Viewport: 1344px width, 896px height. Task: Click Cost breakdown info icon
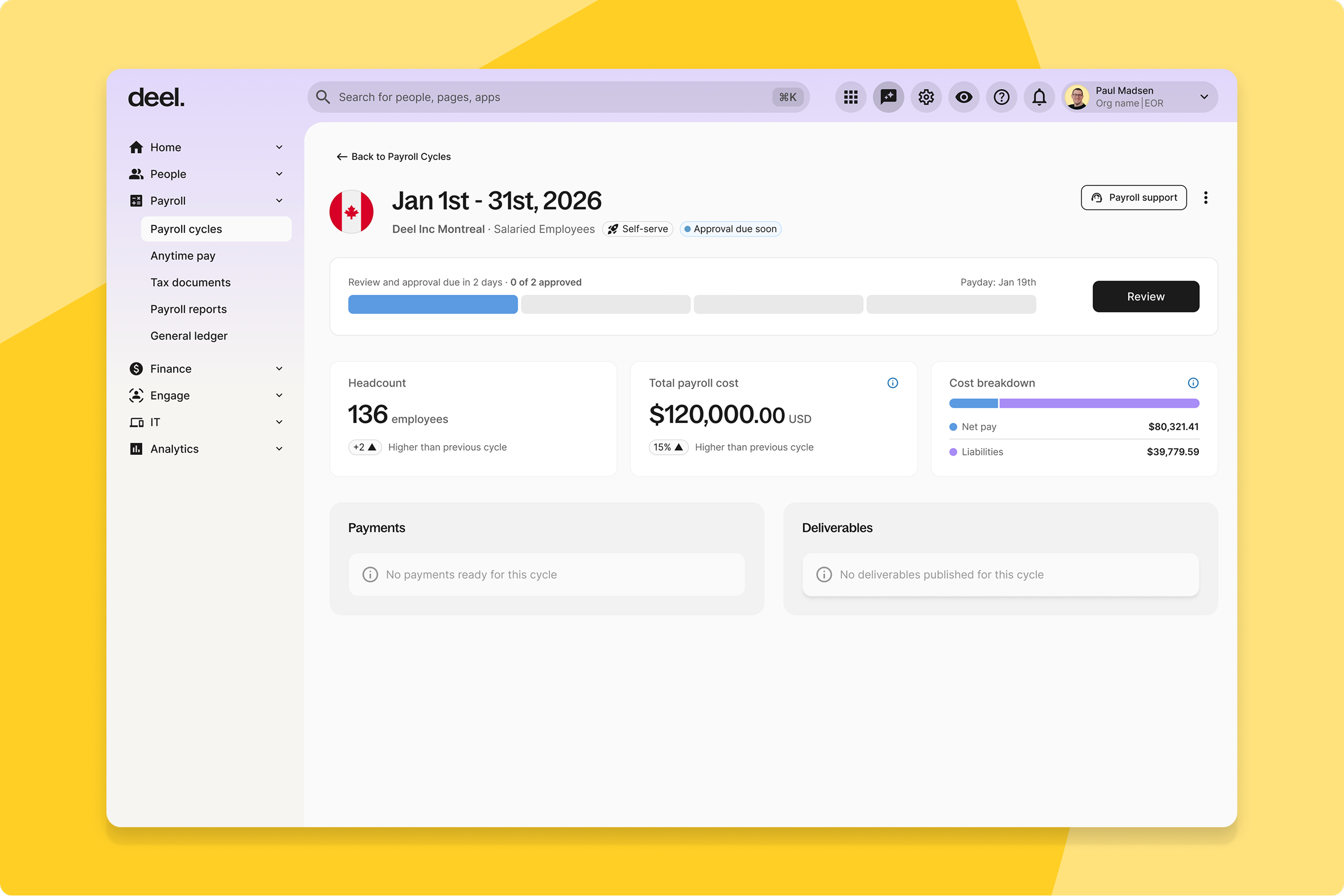tap(1193, 384)
